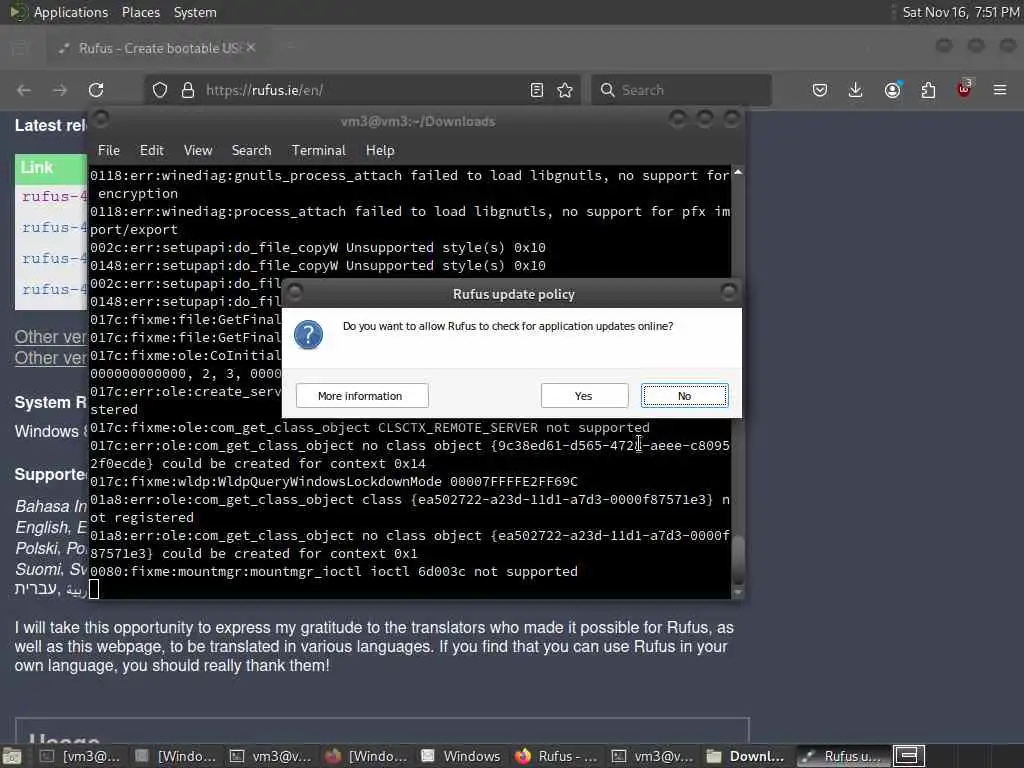This screenshot has height=768, width=1024.
Task: Open the terminal Help menu
Action: [380, 150]
